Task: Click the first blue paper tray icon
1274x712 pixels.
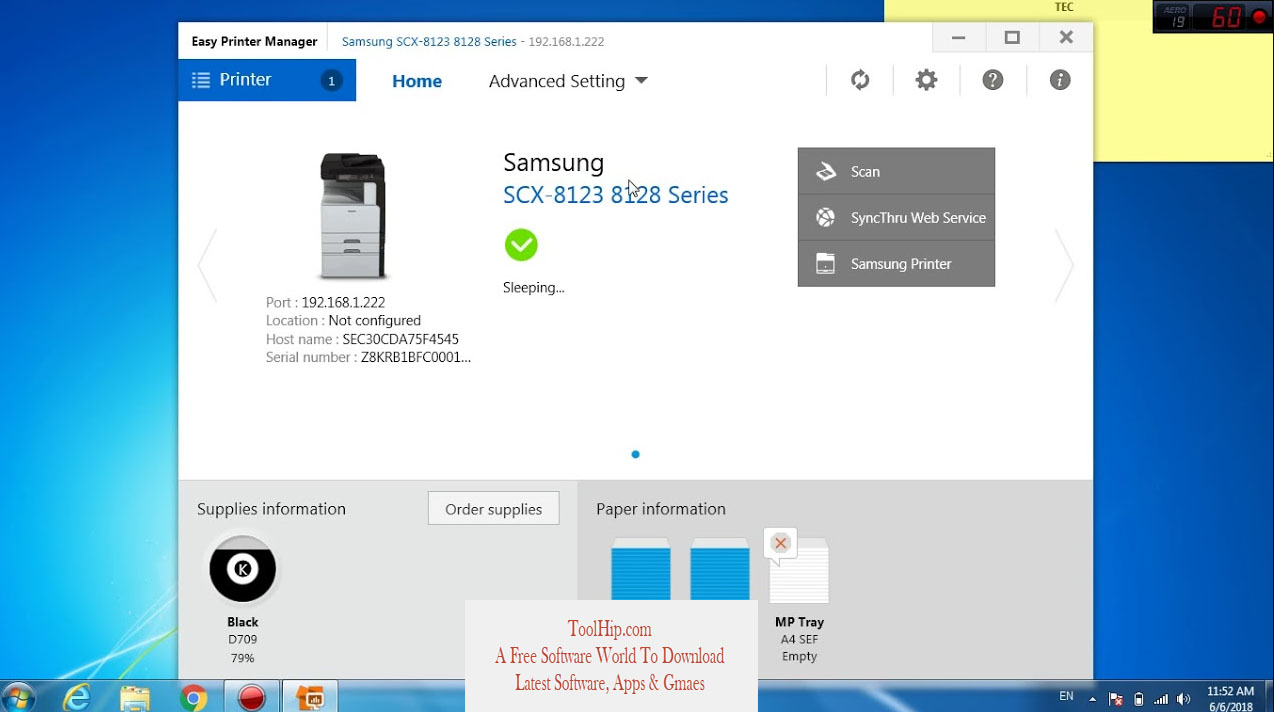Action: 641,569
